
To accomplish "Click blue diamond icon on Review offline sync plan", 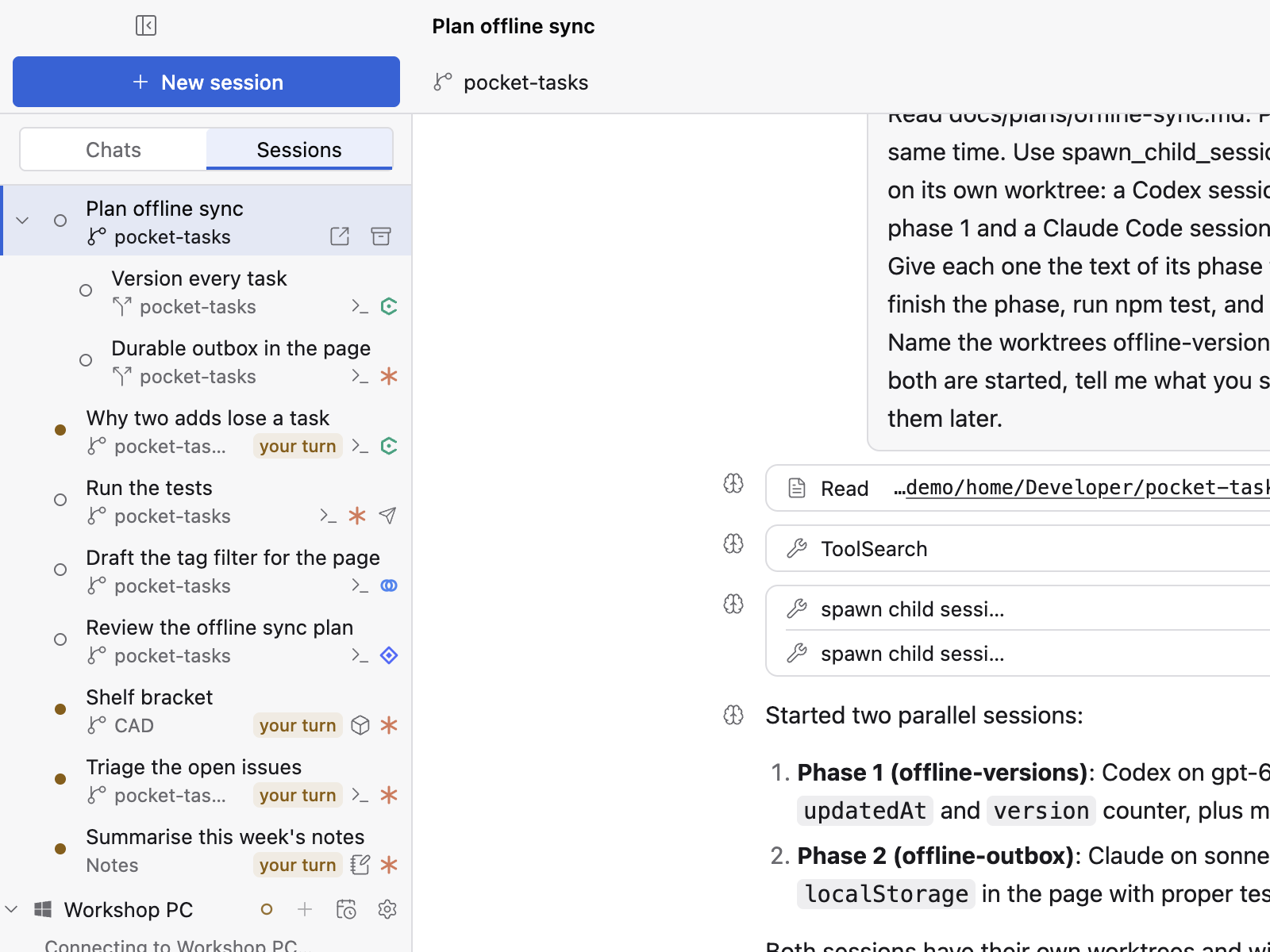I will pos(389,655).
